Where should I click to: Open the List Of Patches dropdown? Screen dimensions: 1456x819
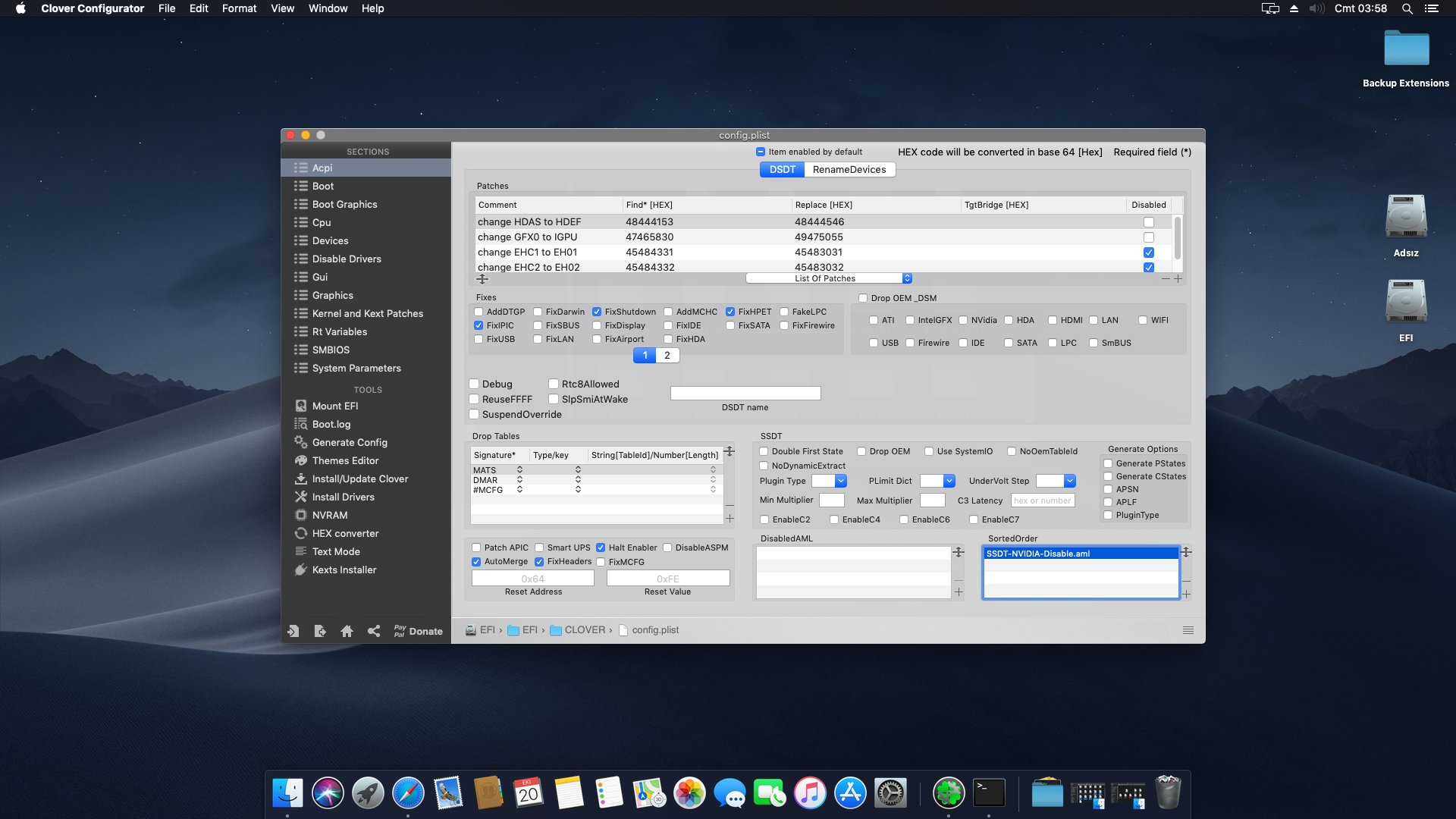tap(829, 278)
